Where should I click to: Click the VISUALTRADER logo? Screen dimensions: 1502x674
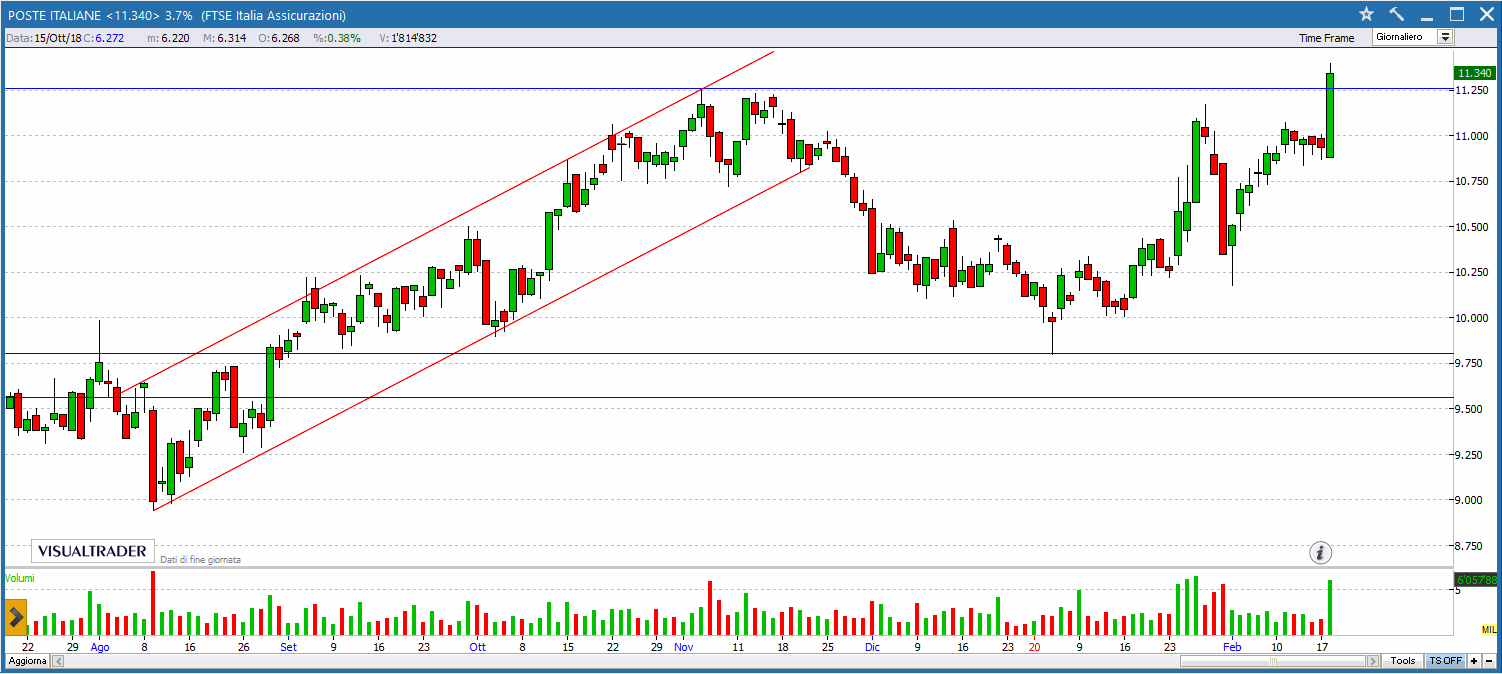coord(93,551)
